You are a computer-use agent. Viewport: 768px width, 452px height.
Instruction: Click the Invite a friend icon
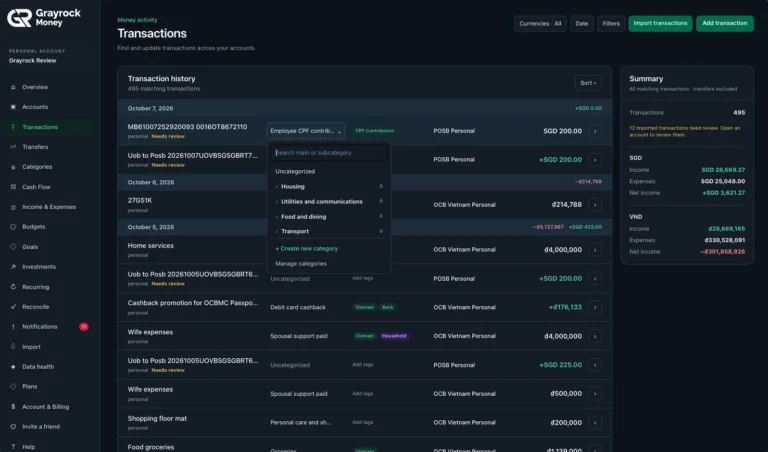pos(13,427)
